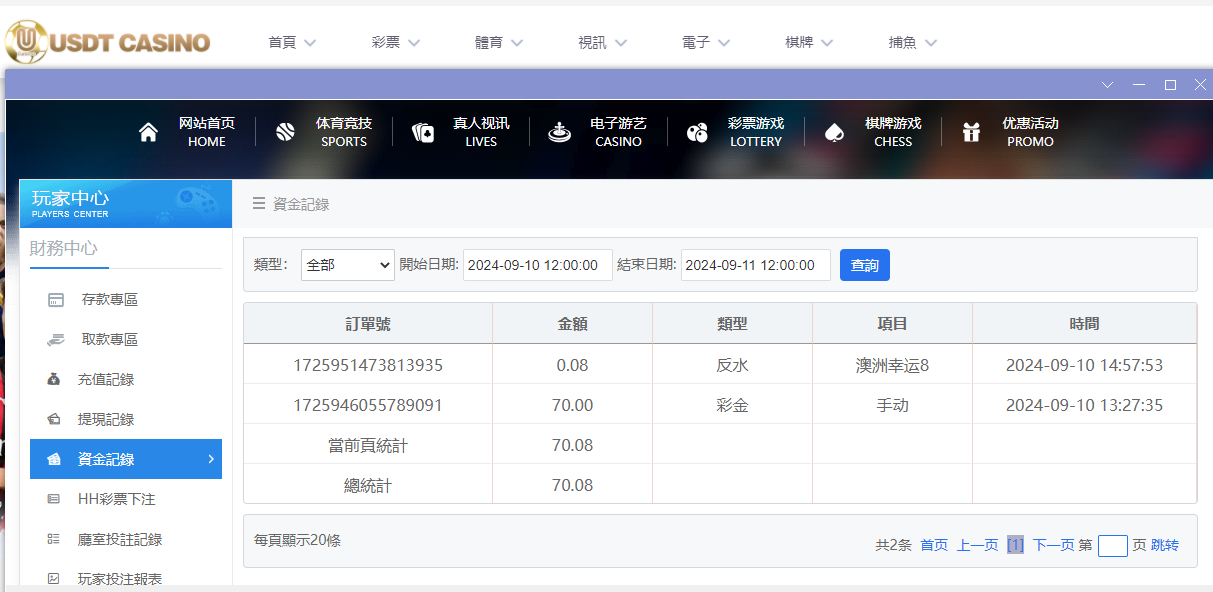
Task: Click the 充值記錄 icon in sidebar
Action: click(x=53, y=379)
